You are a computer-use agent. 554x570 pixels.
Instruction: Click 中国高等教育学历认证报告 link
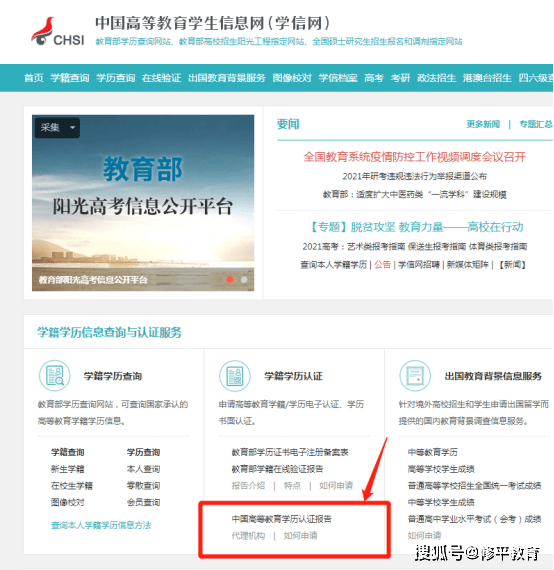(282, 519)
